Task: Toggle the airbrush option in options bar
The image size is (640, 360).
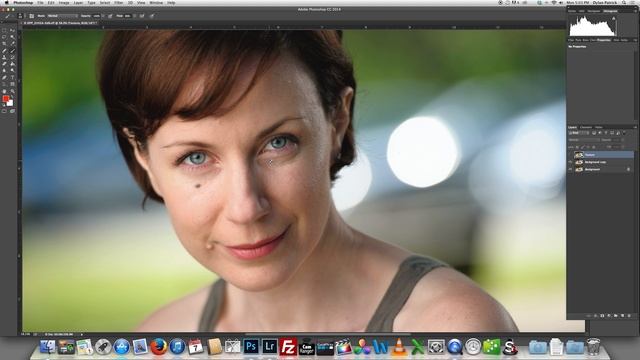Action: pyautogui.click(x=142, y=16)
